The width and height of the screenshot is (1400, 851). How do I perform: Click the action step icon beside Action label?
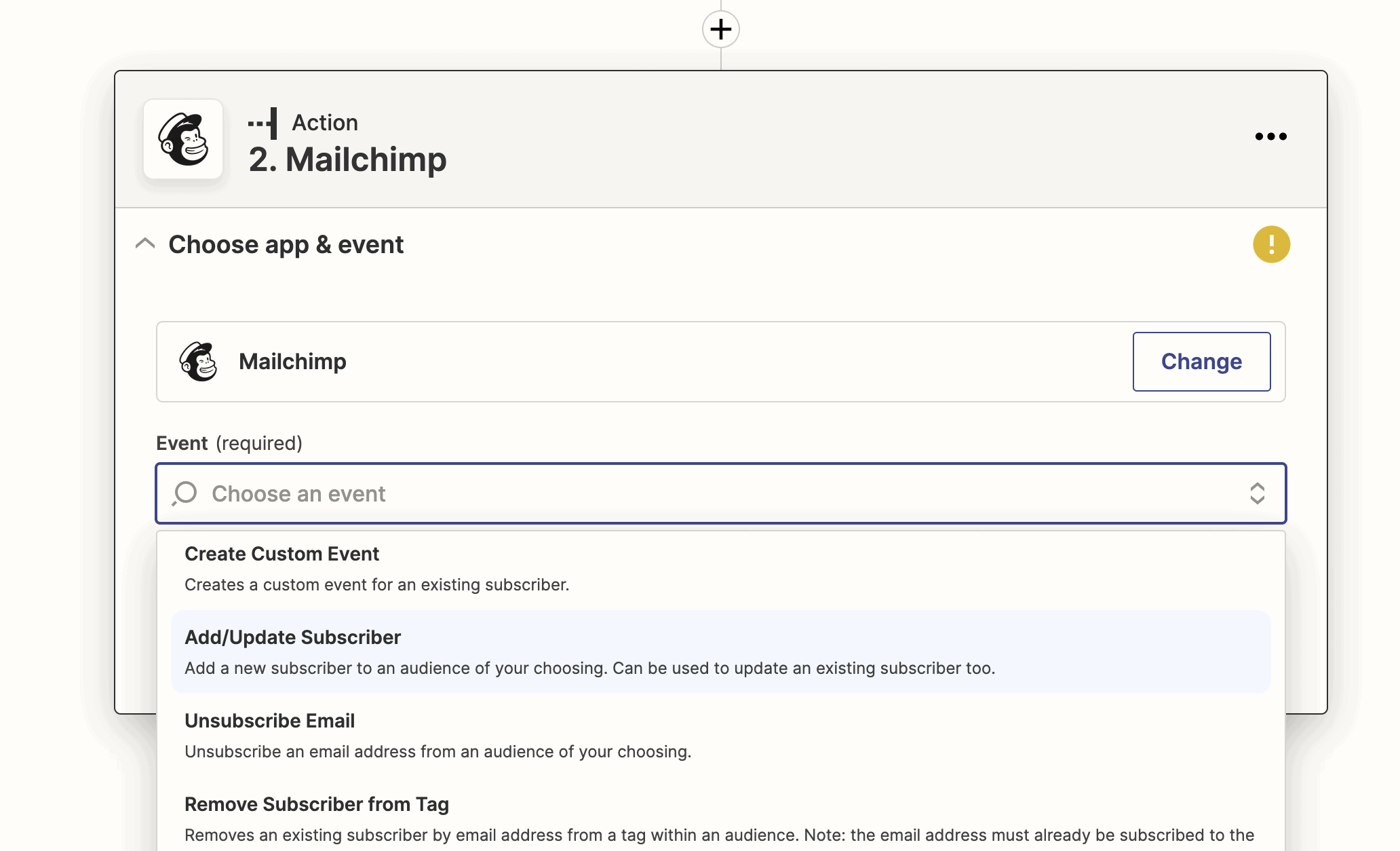262,123
